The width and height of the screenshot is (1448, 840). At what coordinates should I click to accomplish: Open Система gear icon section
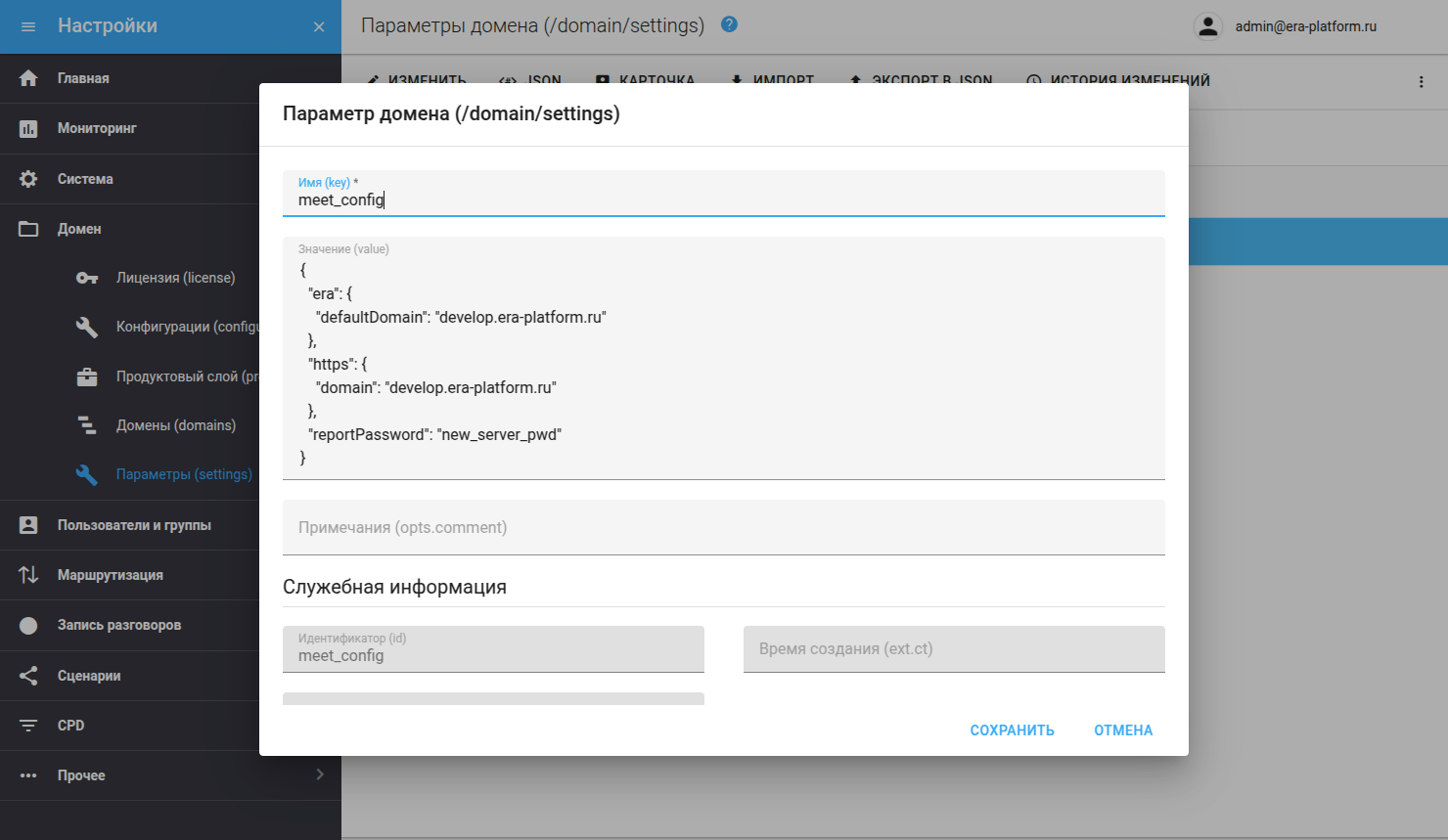click(28, 179)
